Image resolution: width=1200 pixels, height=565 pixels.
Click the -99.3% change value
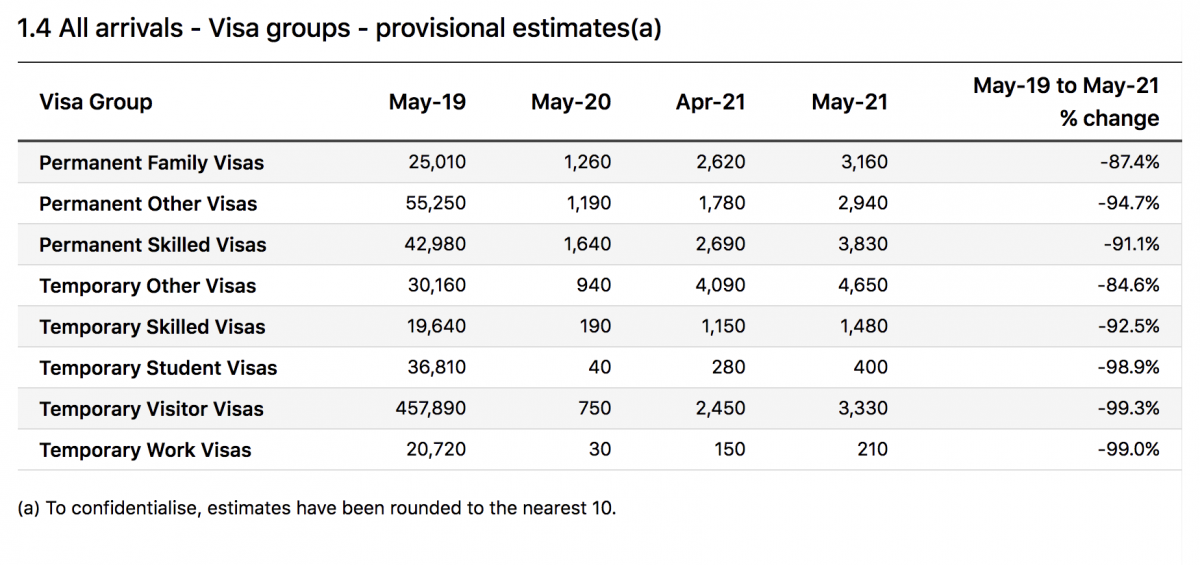pyautogui.click(x=1130, y=409)
